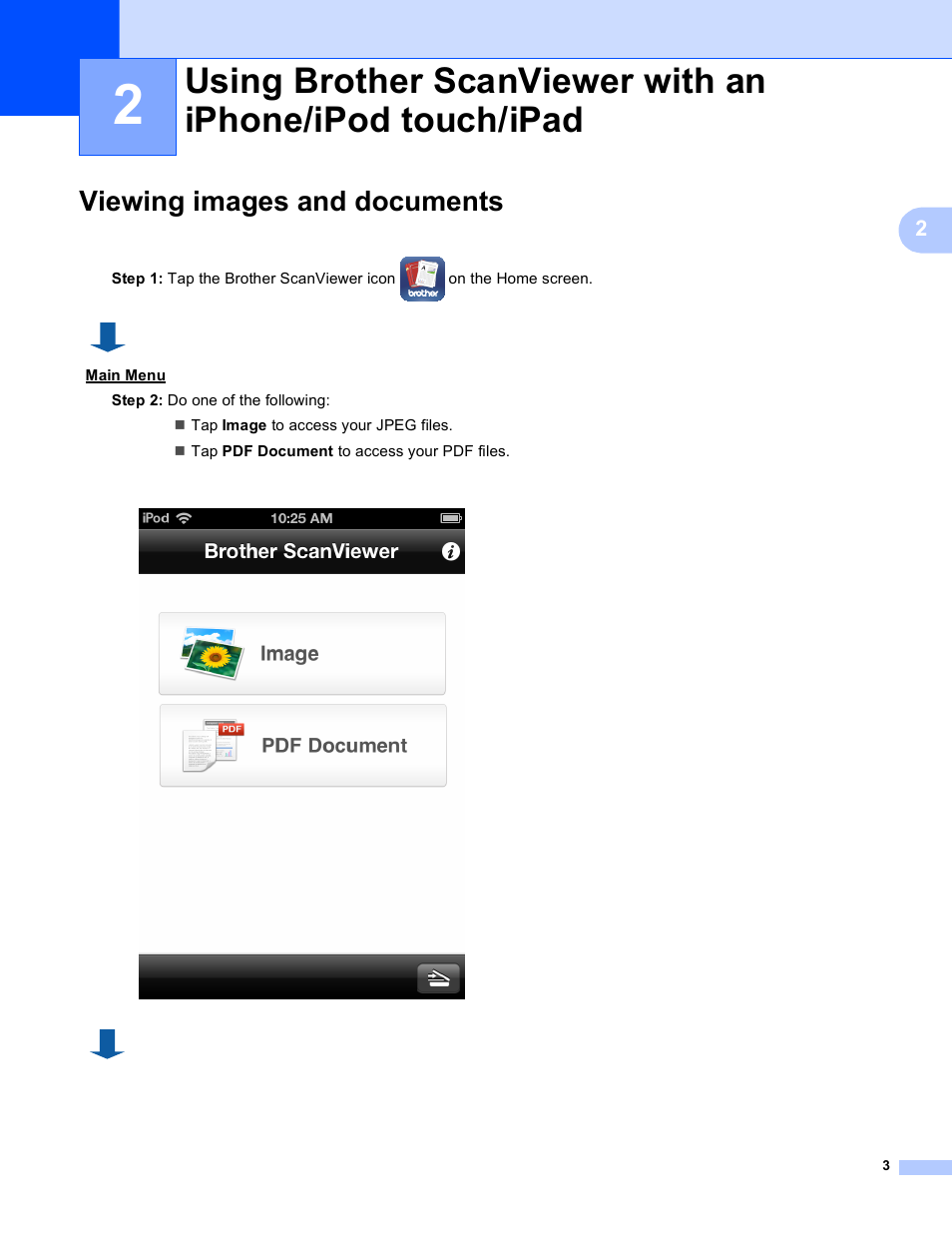Tap the PDF file icon
This screenshot has height=1233, width=952.
point(214,745)
